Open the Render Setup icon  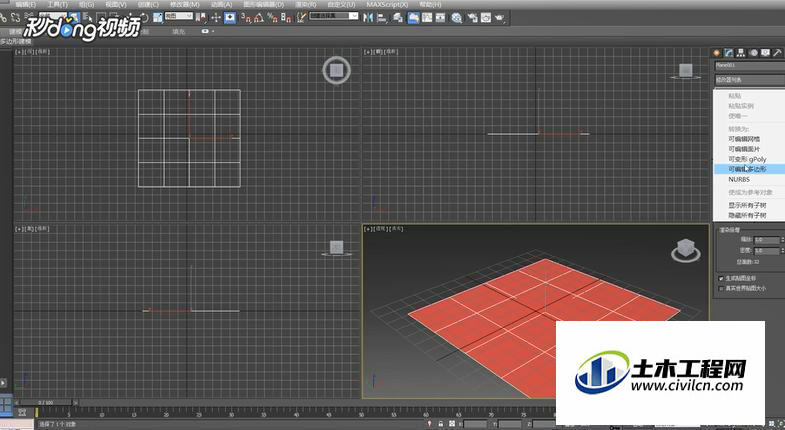click(472, 18)
